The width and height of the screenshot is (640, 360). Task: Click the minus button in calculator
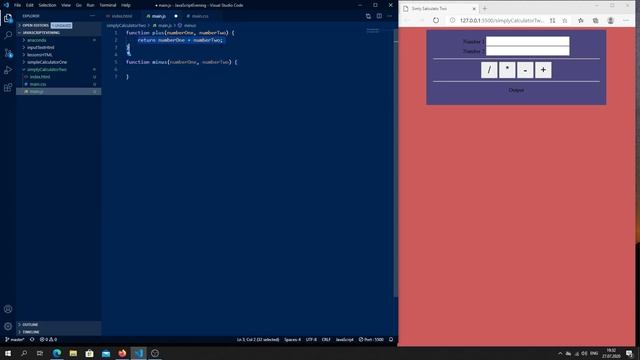pos(525,70)
